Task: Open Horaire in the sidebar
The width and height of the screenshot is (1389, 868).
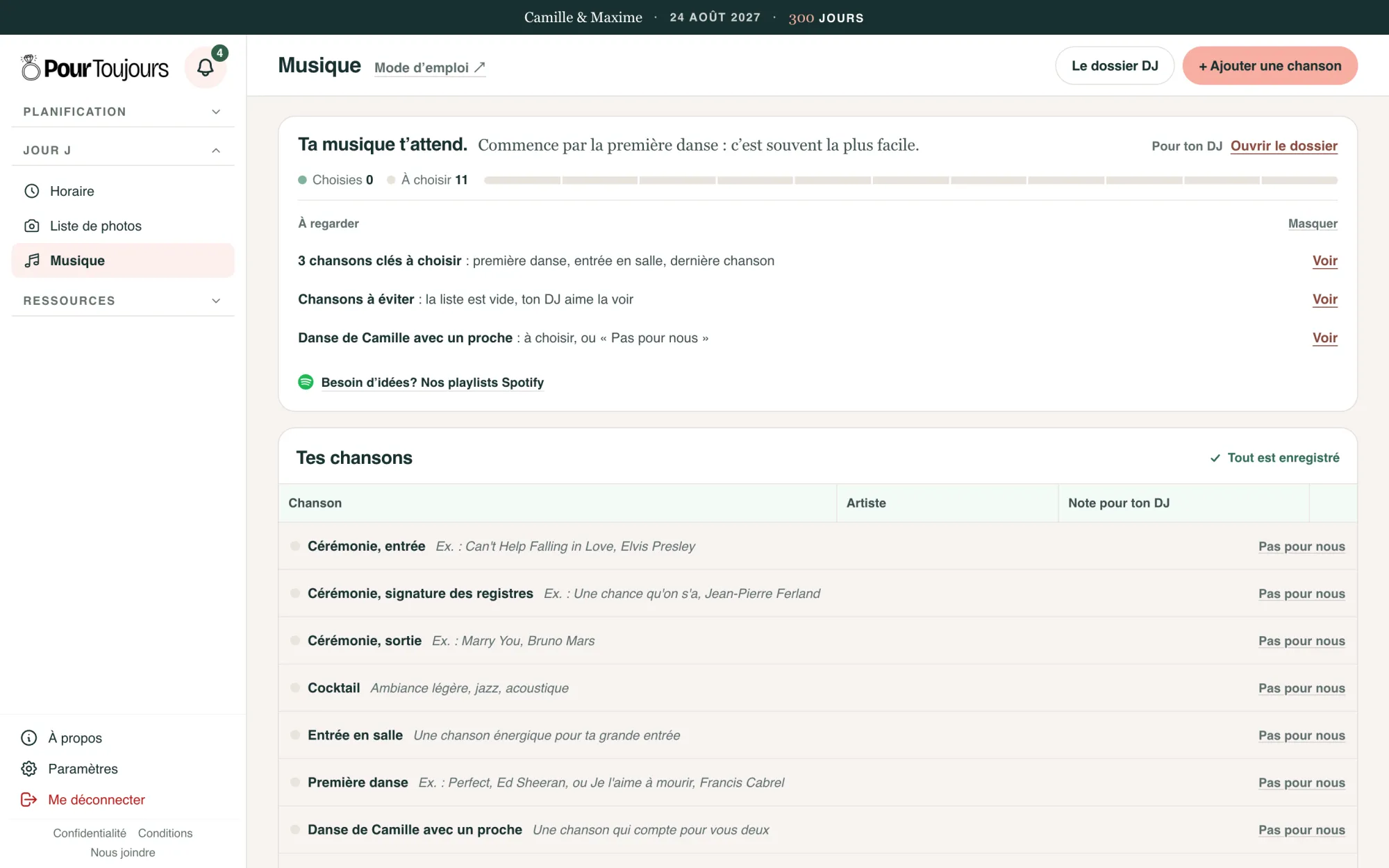Action: [x=123, y=191]
